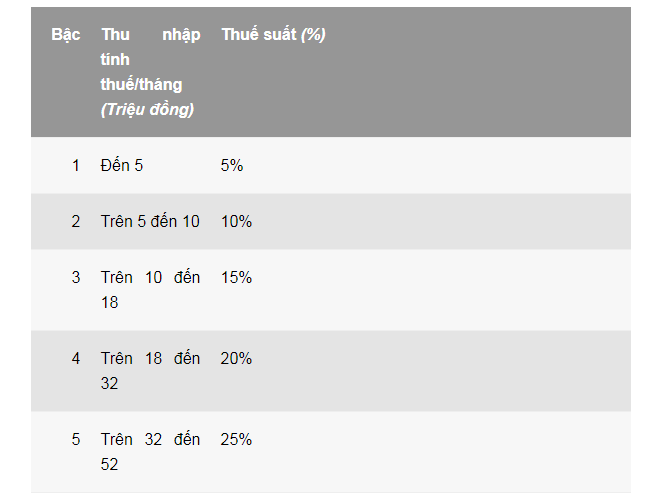645x493 pixels.
Task: Select bracket number 1 cell
Action: click(x=75, y=166)
